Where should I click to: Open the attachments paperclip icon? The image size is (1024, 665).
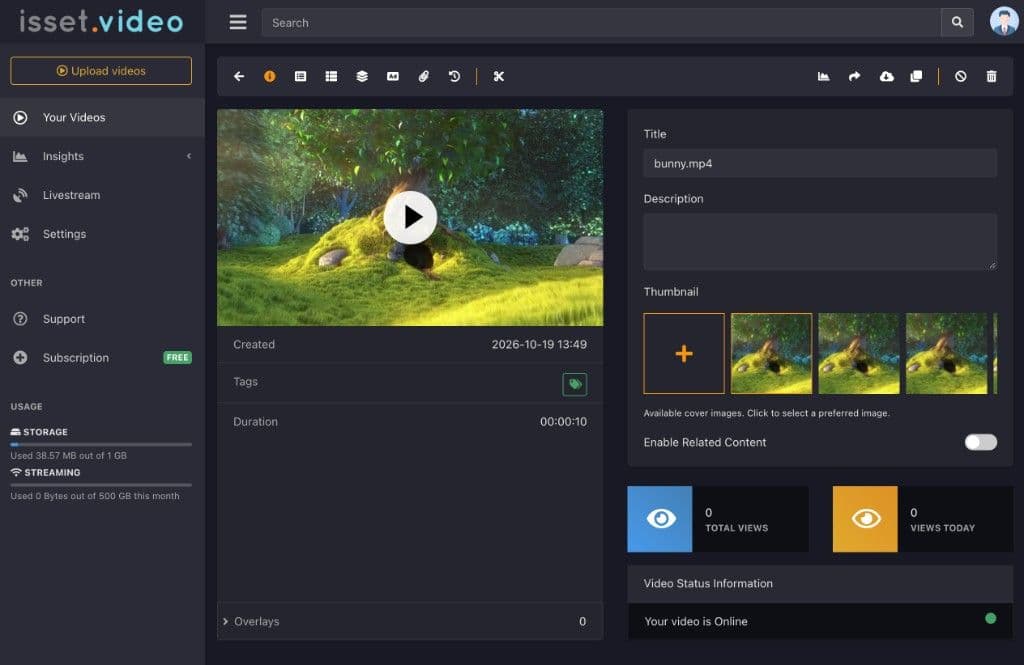click(424, 76)
